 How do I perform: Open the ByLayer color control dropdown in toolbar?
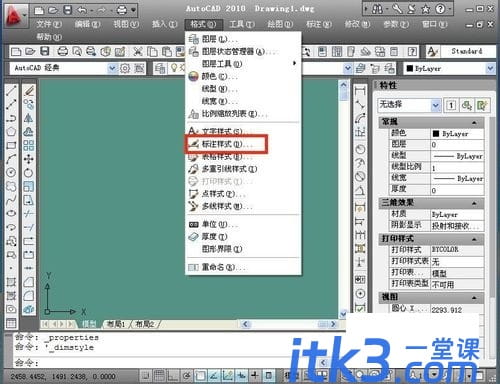(x=490, y=68)
